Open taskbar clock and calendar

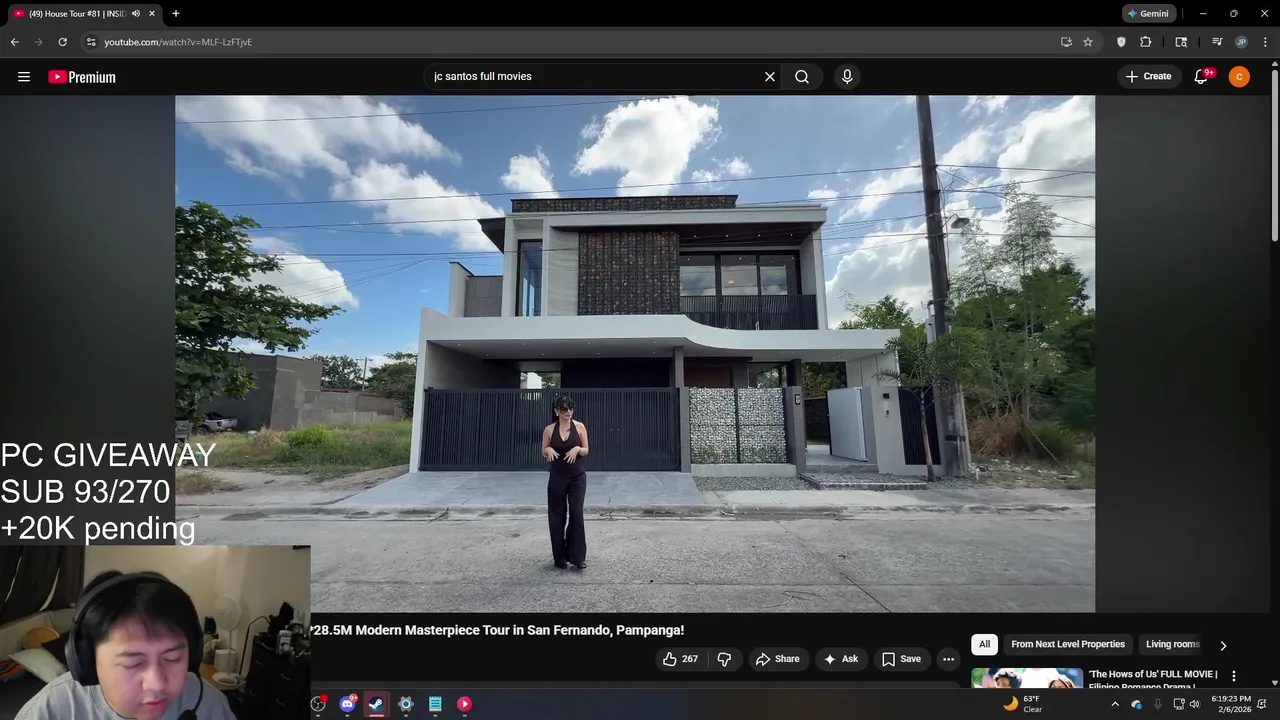1231,704
